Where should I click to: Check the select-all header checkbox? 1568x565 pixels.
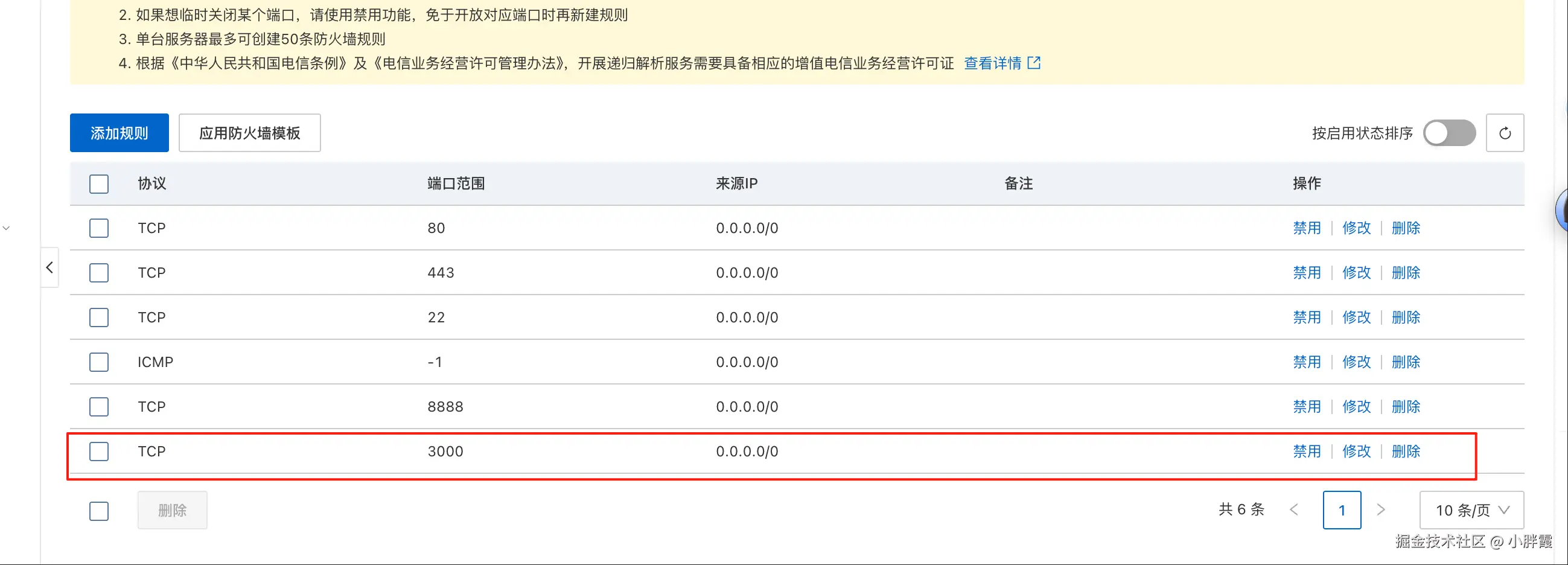(98, 184)
